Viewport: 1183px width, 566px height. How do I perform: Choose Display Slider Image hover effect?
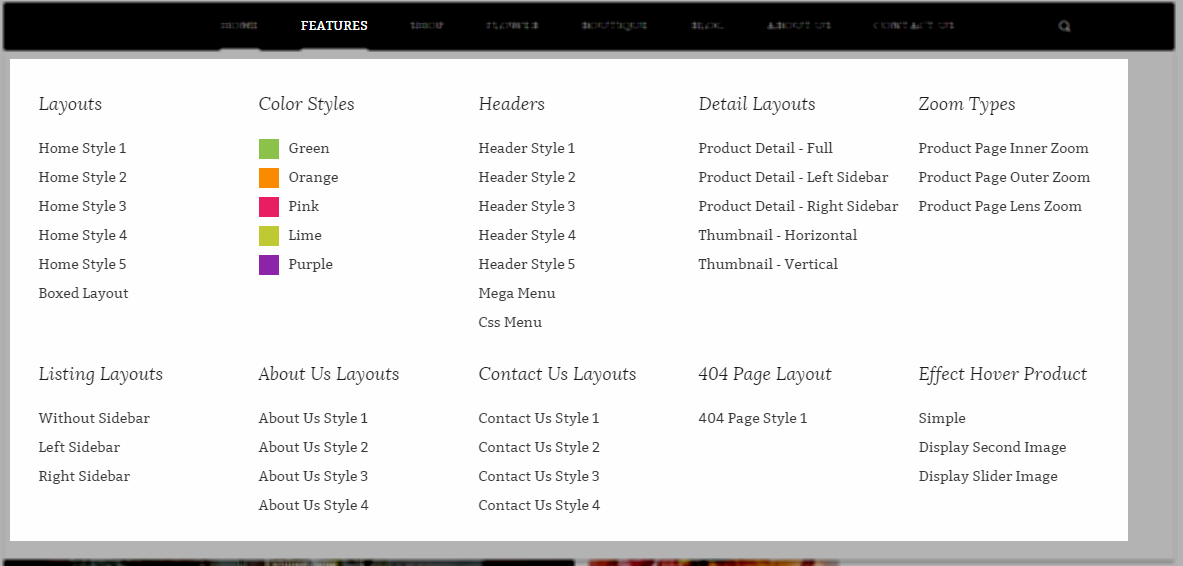pos(988,476)
